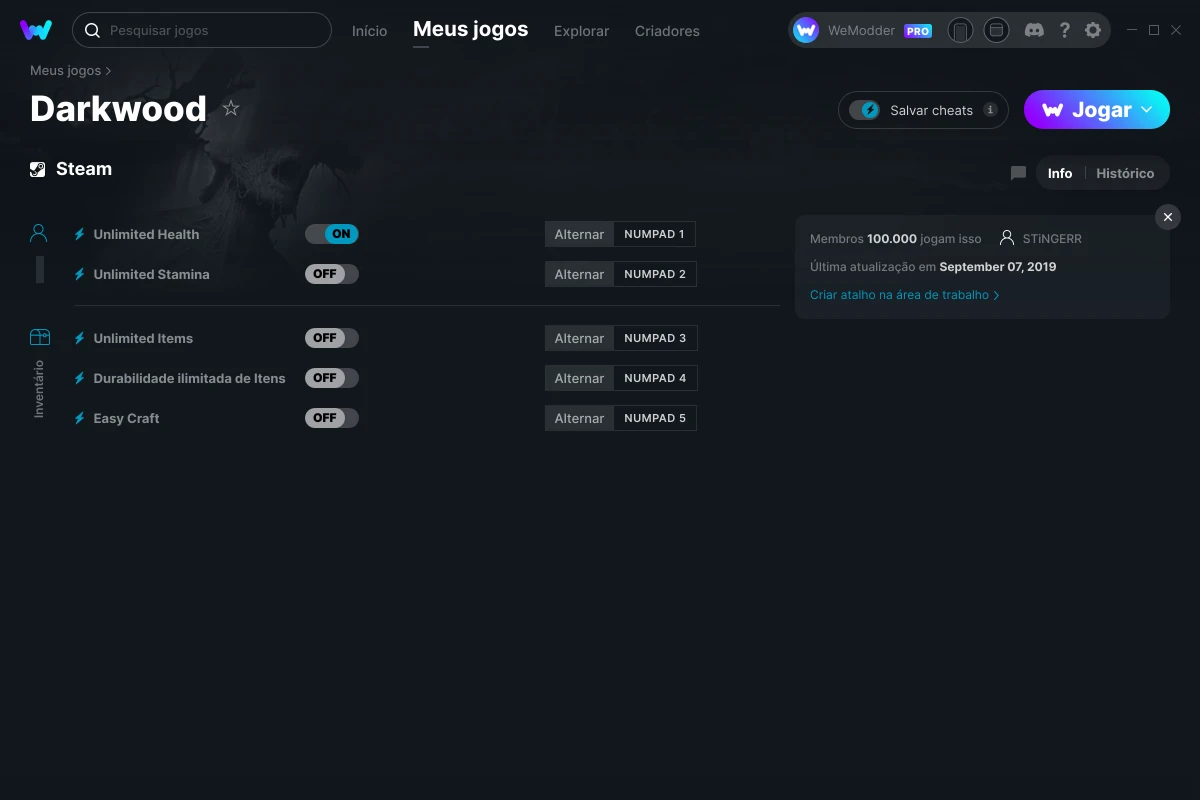Maximize the WeMod window
The height and width of the screenshot is (800, 1200).
(1154, 31)
